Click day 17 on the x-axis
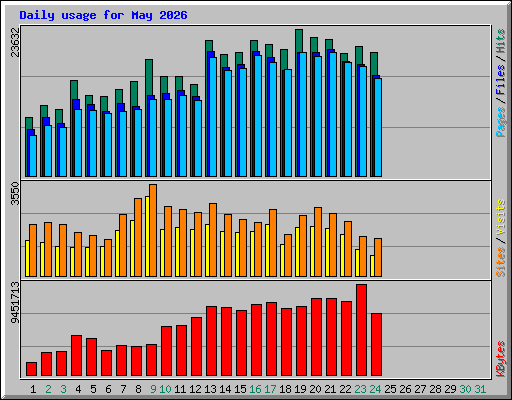 click(x=270, y=389)
